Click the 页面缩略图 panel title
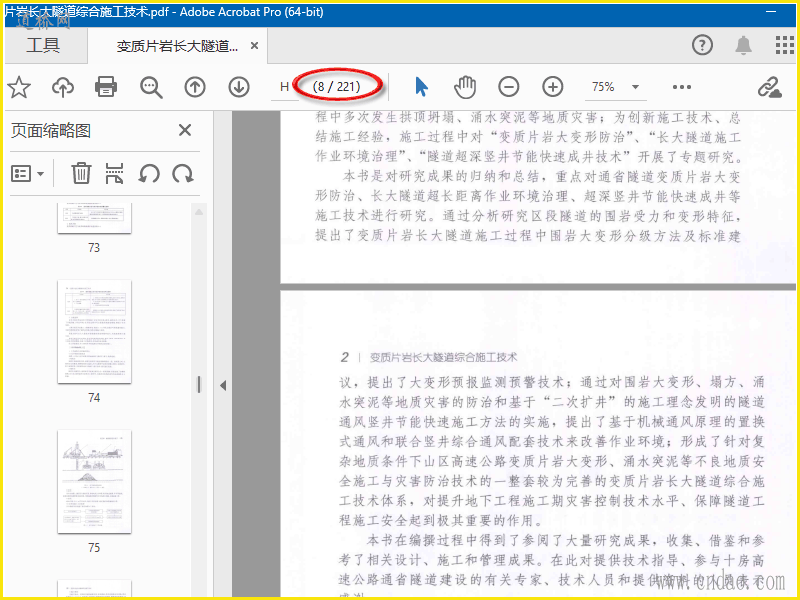 pos(51,131)
